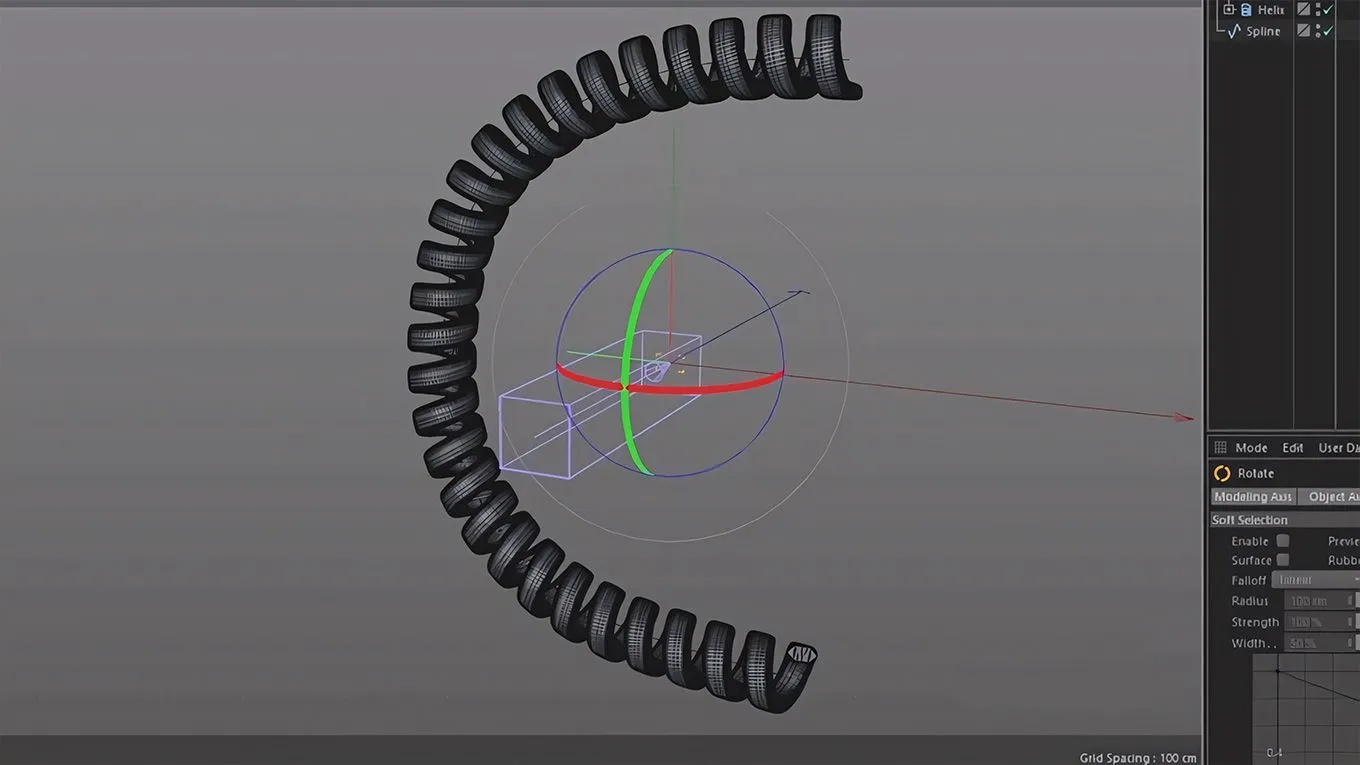This screenshot has height=765, width=1360.
Task: Open the Edit menu in the attributes panel
Action: click(1293, 447)
